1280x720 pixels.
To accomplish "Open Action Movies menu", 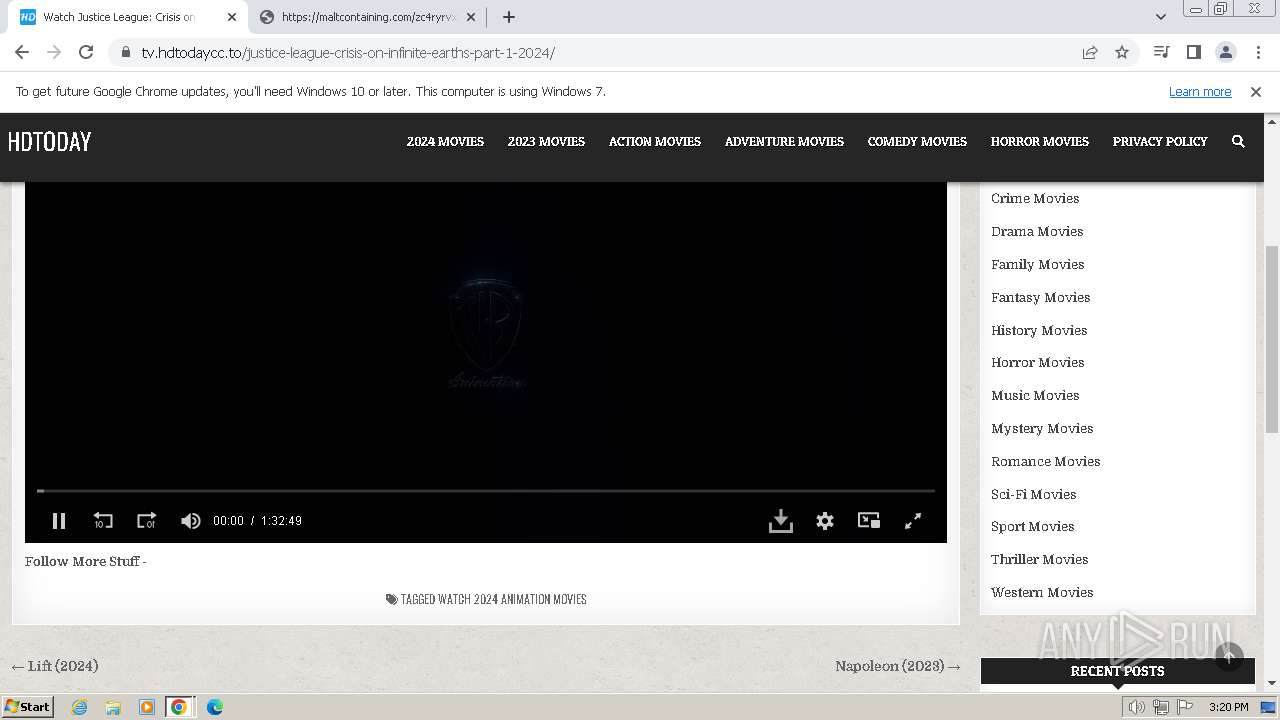I will click(x=655, y=141).
